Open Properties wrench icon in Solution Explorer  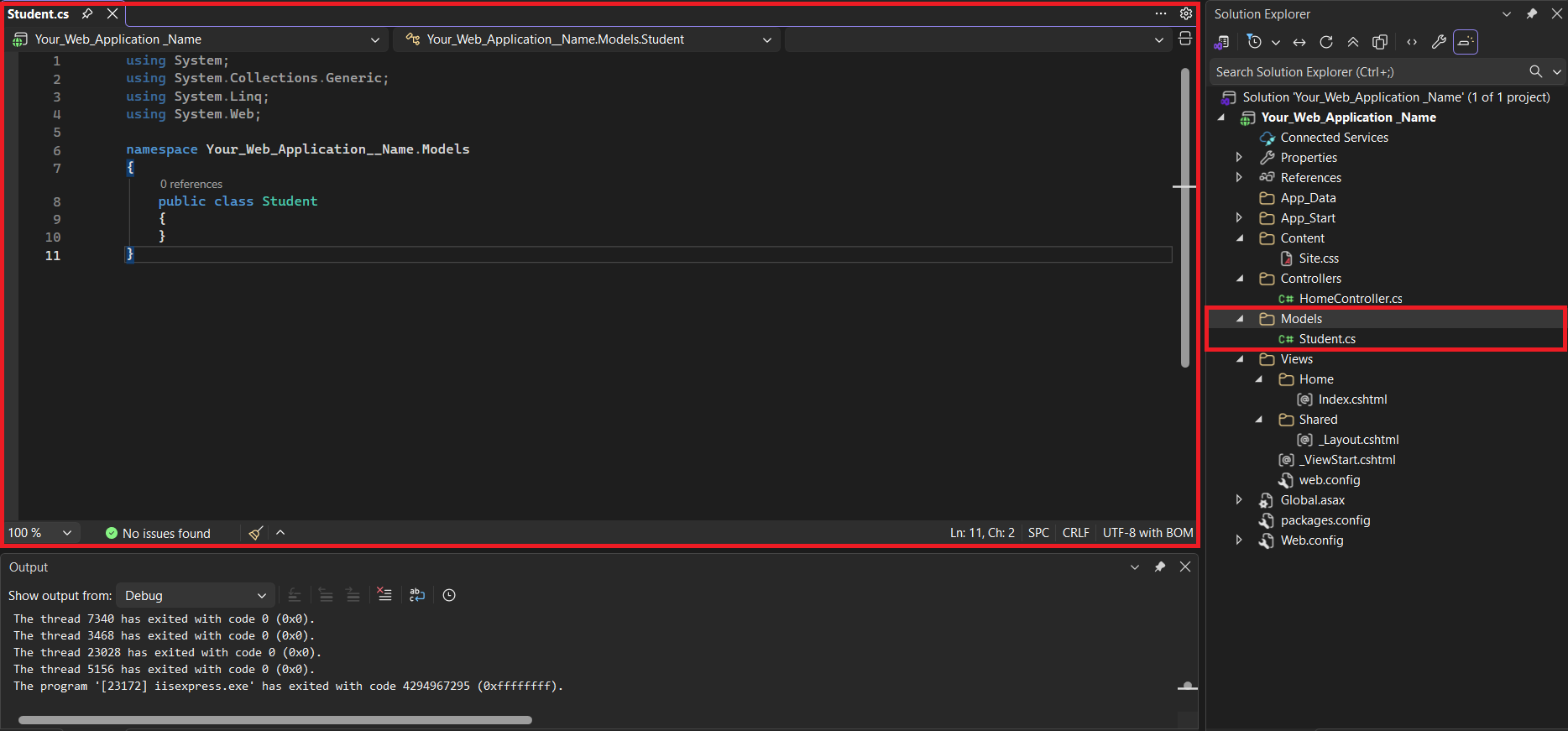[1439, 42]
